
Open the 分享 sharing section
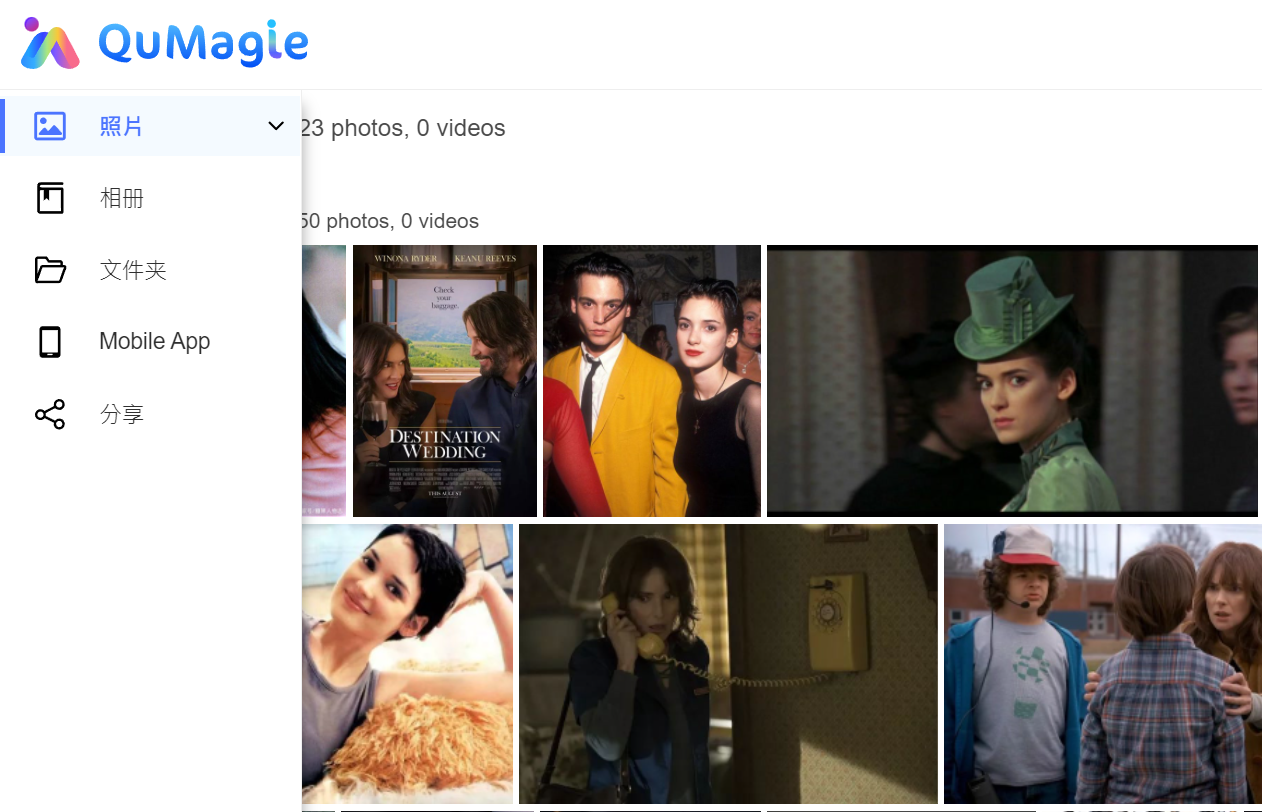click(151, 414)
